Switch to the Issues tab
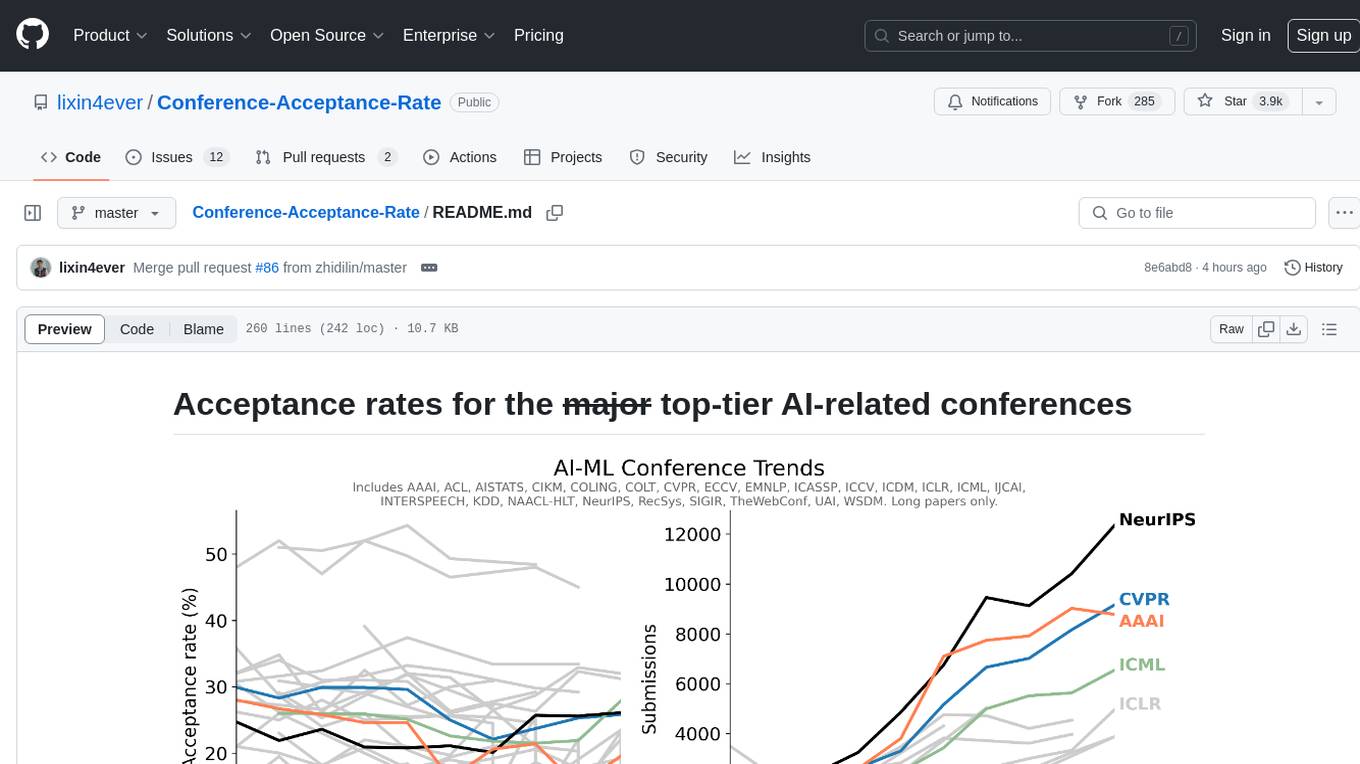Viewport: 1360px width, 764px height. pos(177,157)
